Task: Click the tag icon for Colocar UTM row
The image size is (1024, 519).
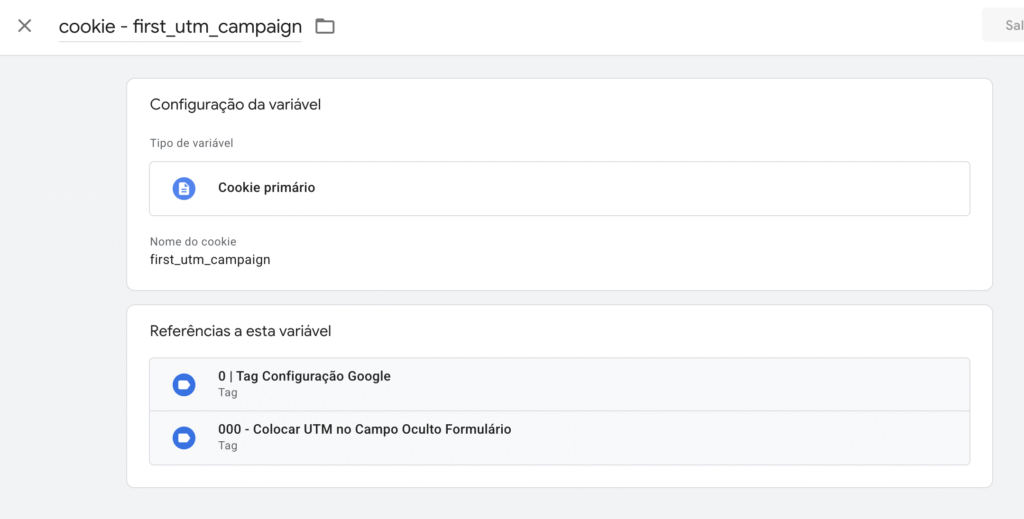Action: [x=184, y=437]
